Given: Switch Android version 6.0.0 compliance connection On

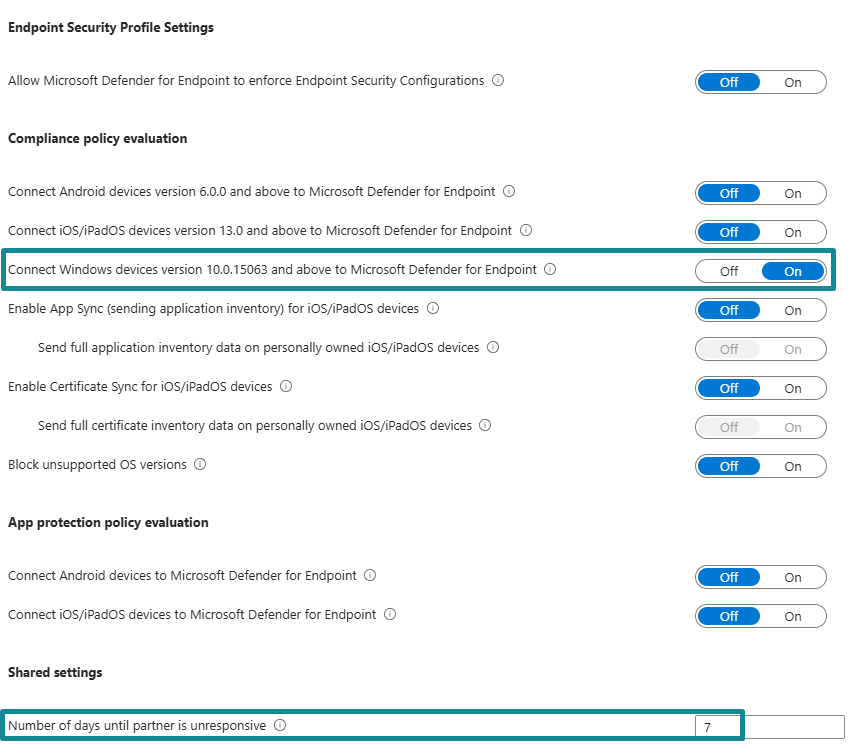Looking at the screenshot, I should tap(793, 193).
